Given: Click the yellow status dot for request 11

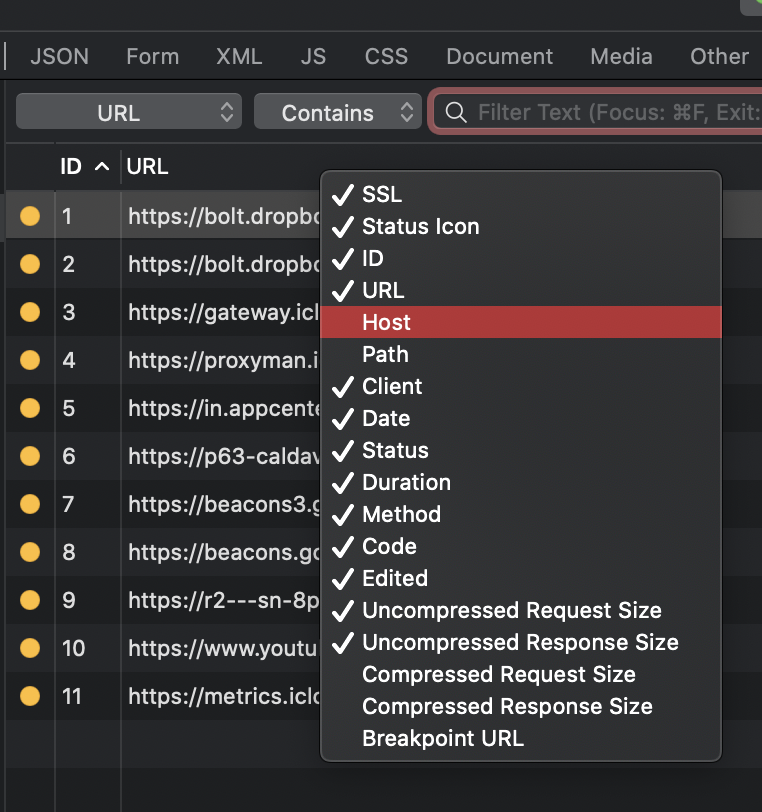Looking at the screenshot, I should pos(30,696).
